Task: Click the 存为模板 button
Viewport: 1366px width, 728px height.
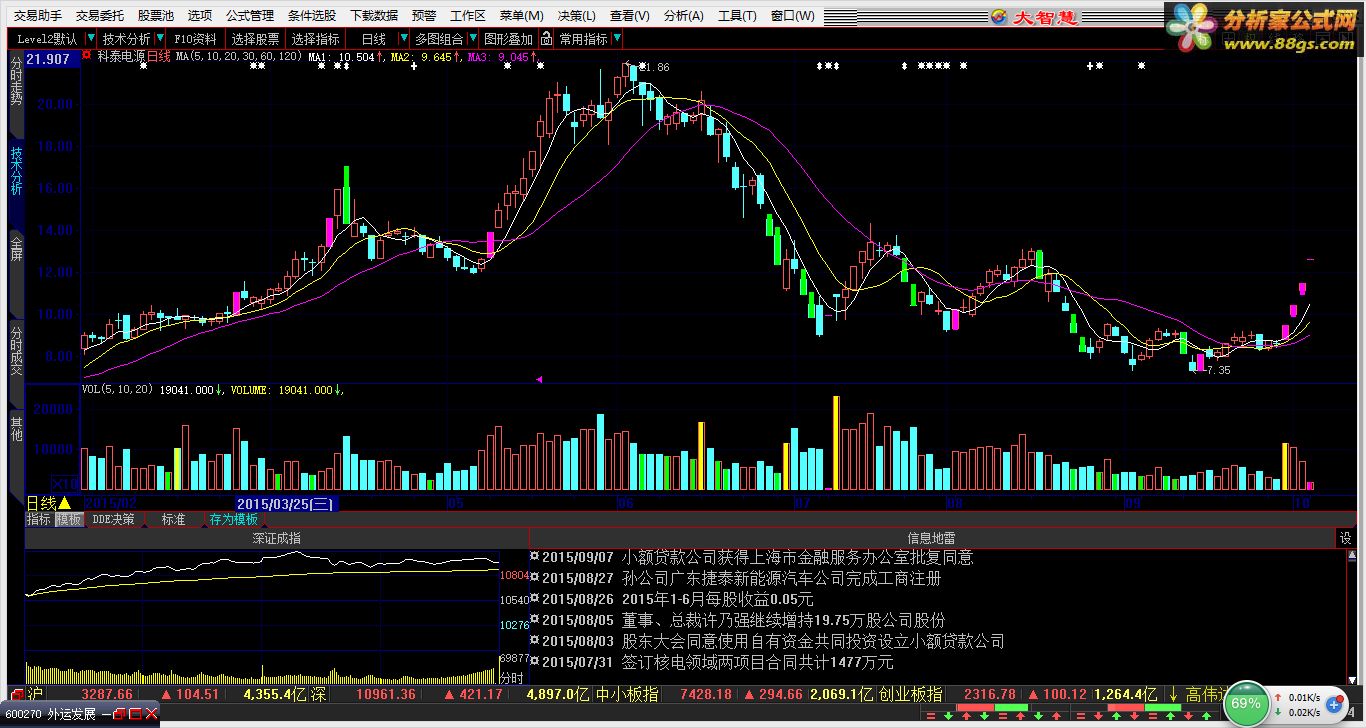Action: pyautogui.click(x=233, y=519)
